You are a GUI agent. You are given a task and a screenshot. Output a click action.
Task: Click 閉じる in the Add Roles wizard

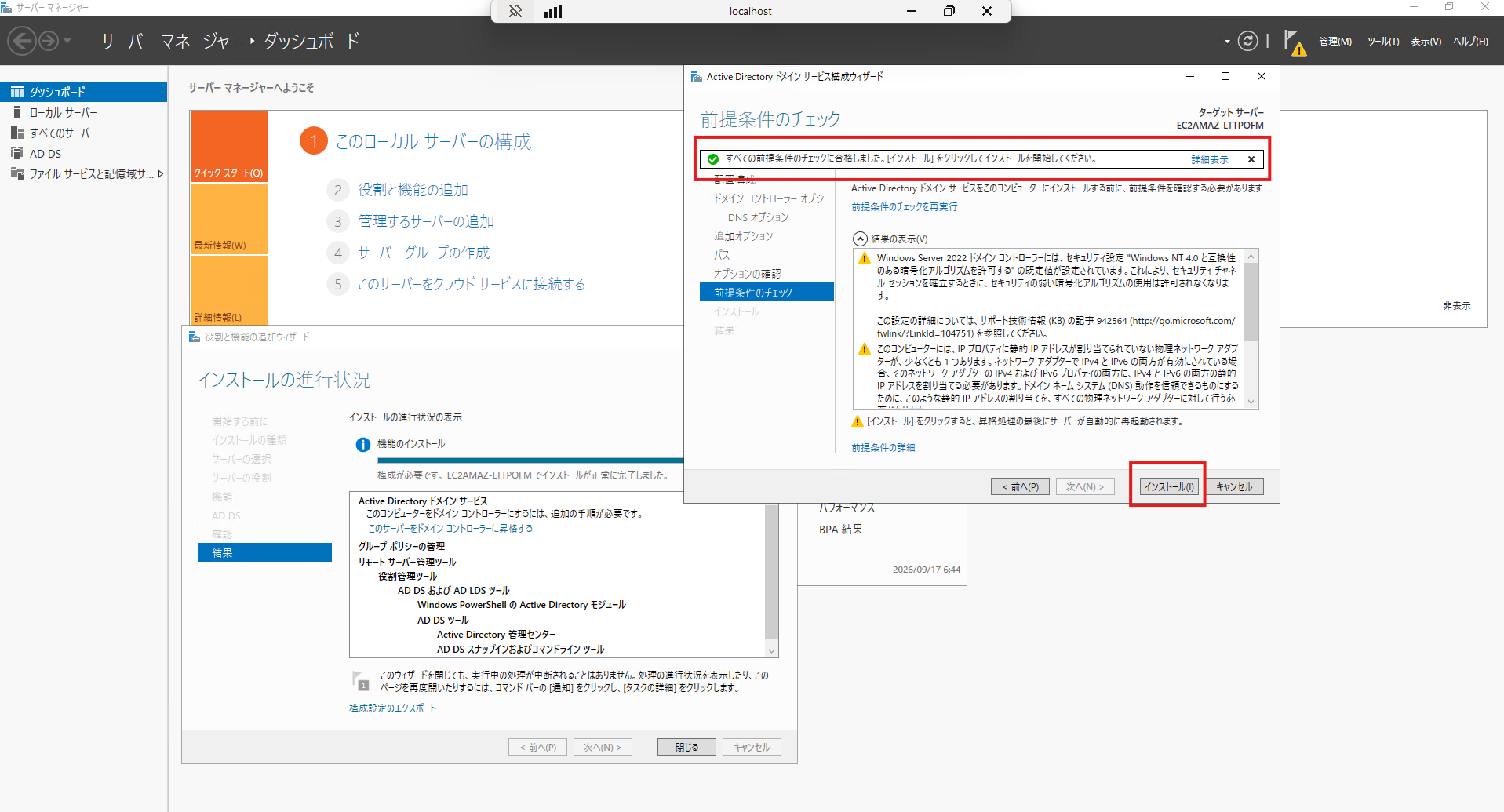point(686,748)
